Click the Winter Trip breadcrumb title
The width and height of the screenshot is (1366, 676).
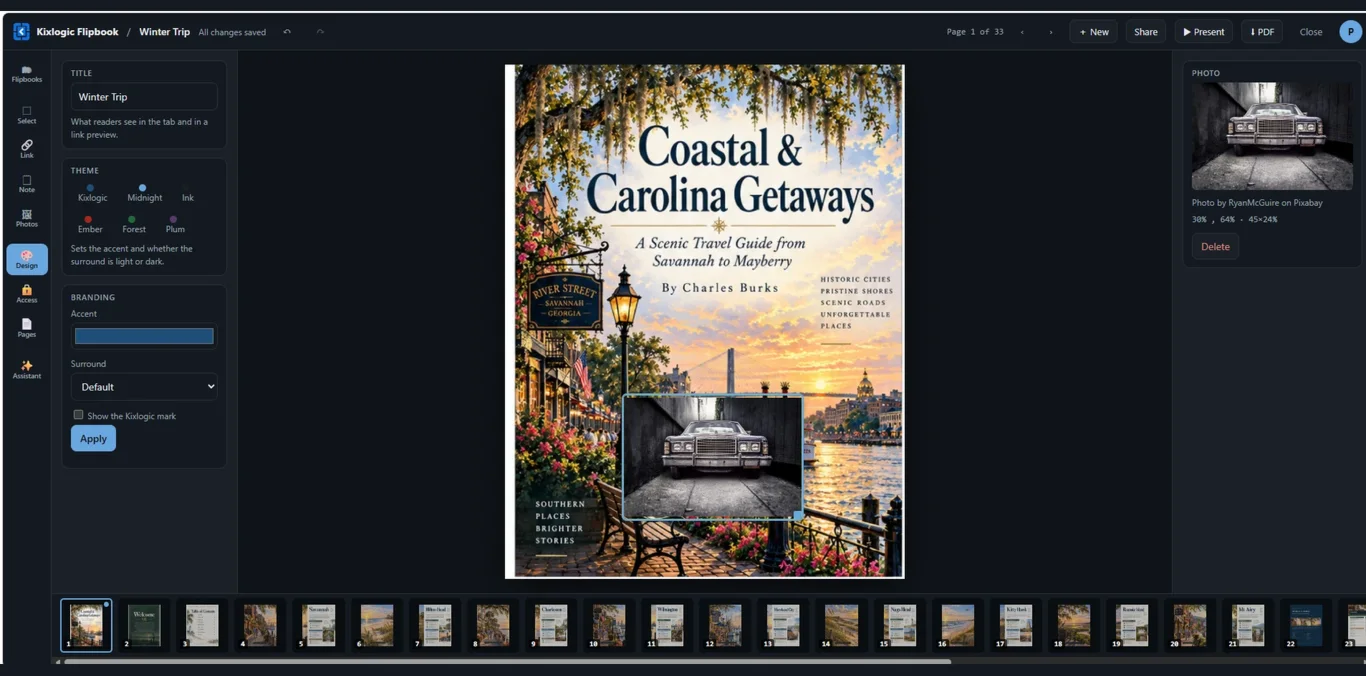coord(164,32)
